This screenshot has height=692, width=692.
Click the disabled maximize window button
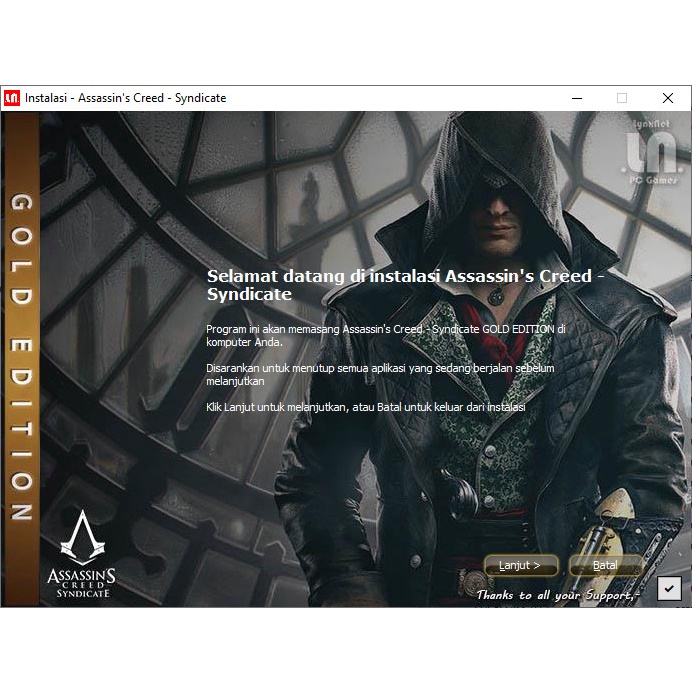pyautogui.click(x=622, y=98)
